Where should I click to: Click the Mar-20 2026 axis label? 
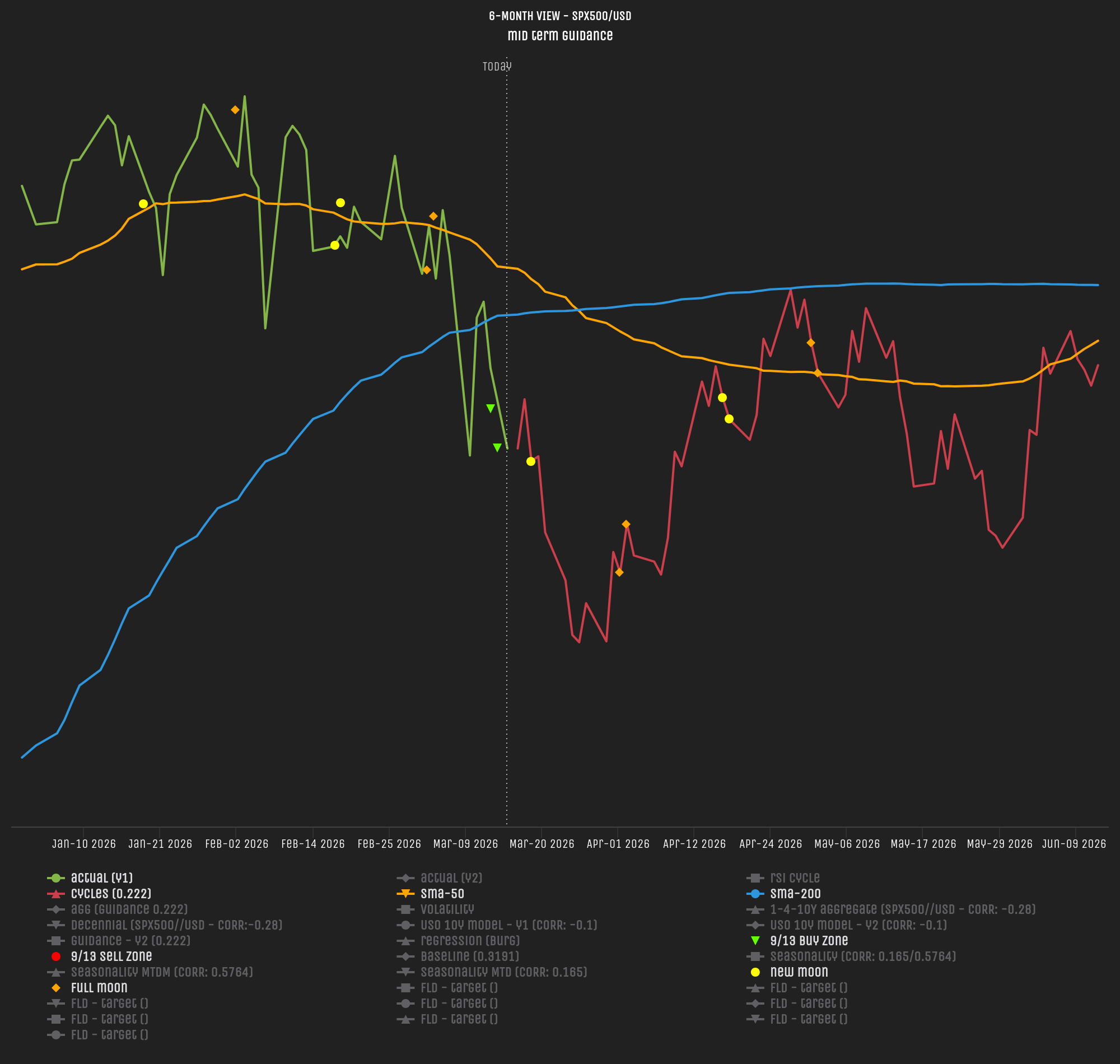point(542,843)
